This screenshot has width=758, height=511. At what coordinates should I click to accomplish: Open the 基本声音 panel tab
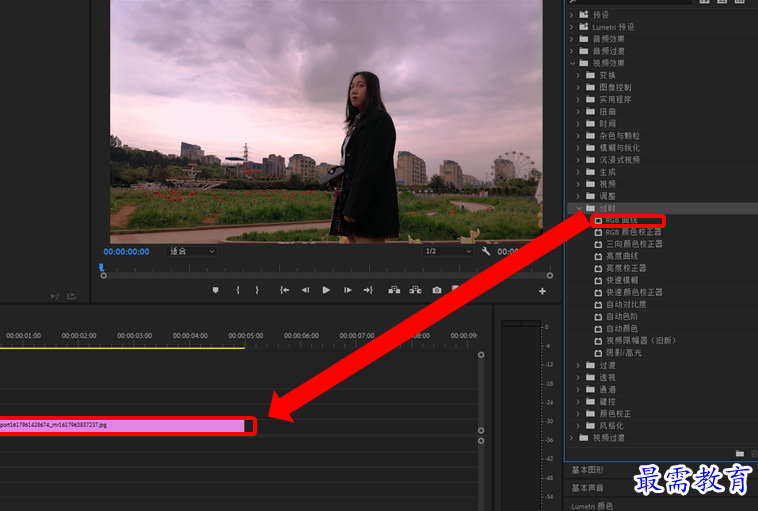587,488
